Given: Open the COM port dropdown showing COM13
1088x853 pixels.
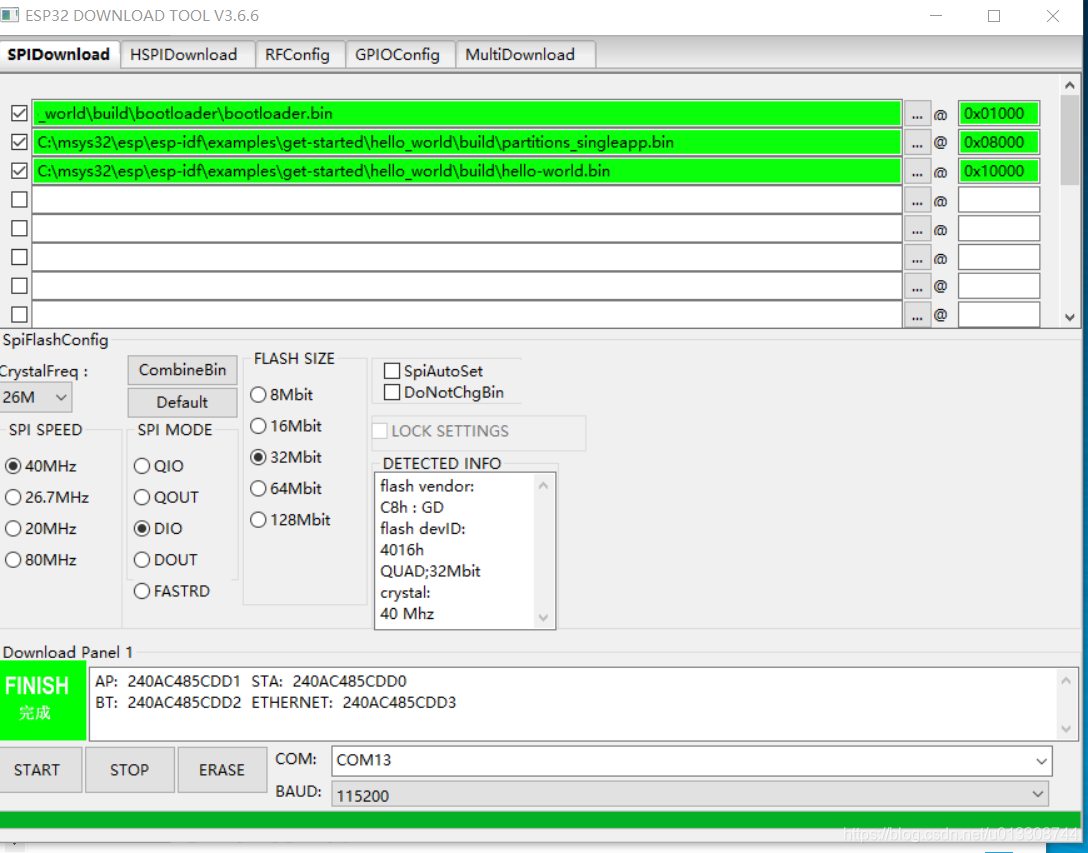Looking at the screenshot, I should point(692,761).
